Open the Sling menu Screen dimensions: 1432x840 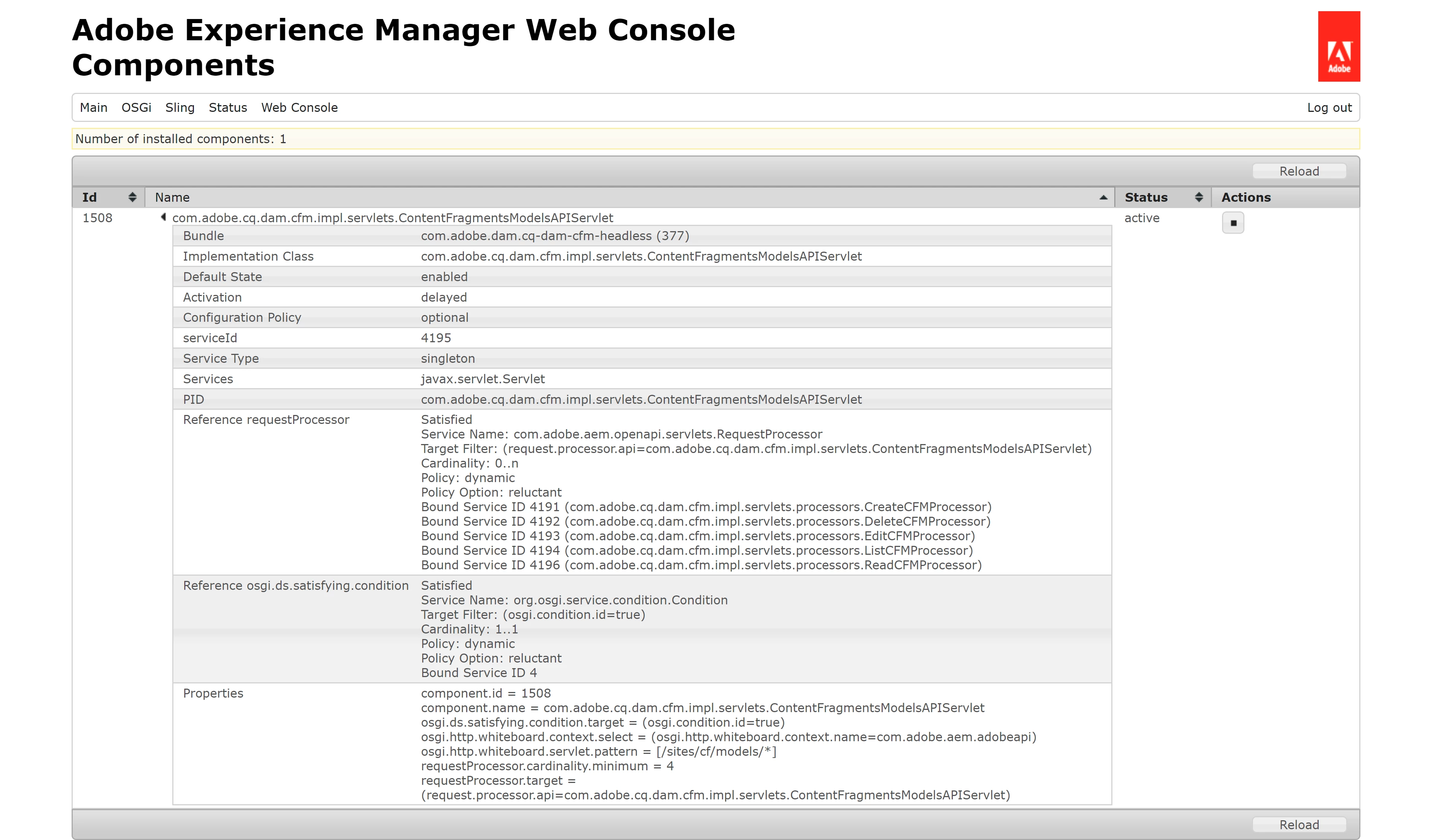click(180, 108)
